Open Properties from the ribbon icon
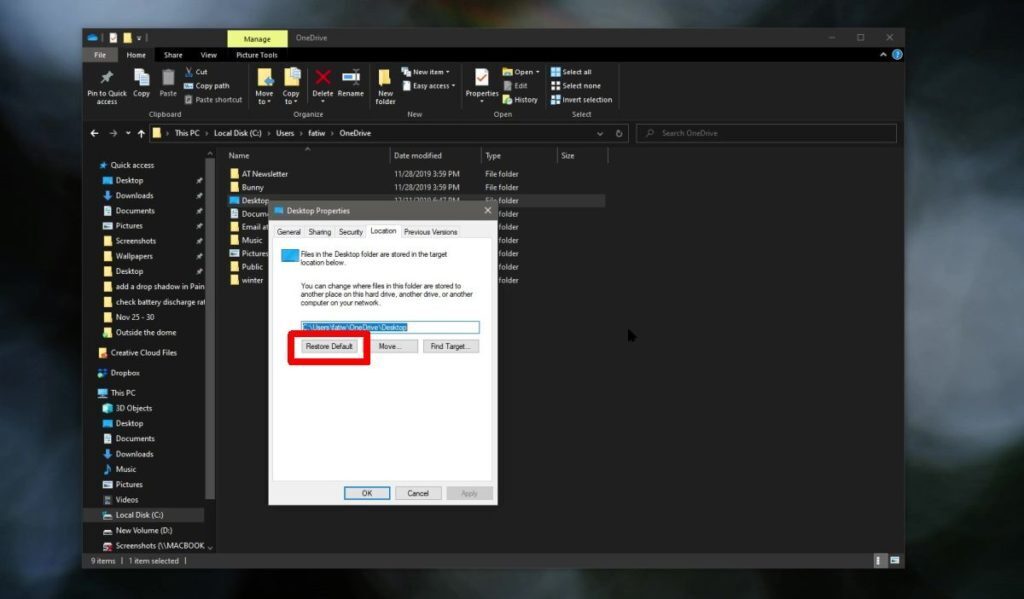1024x599 pixels. click(x=481, y=83)
